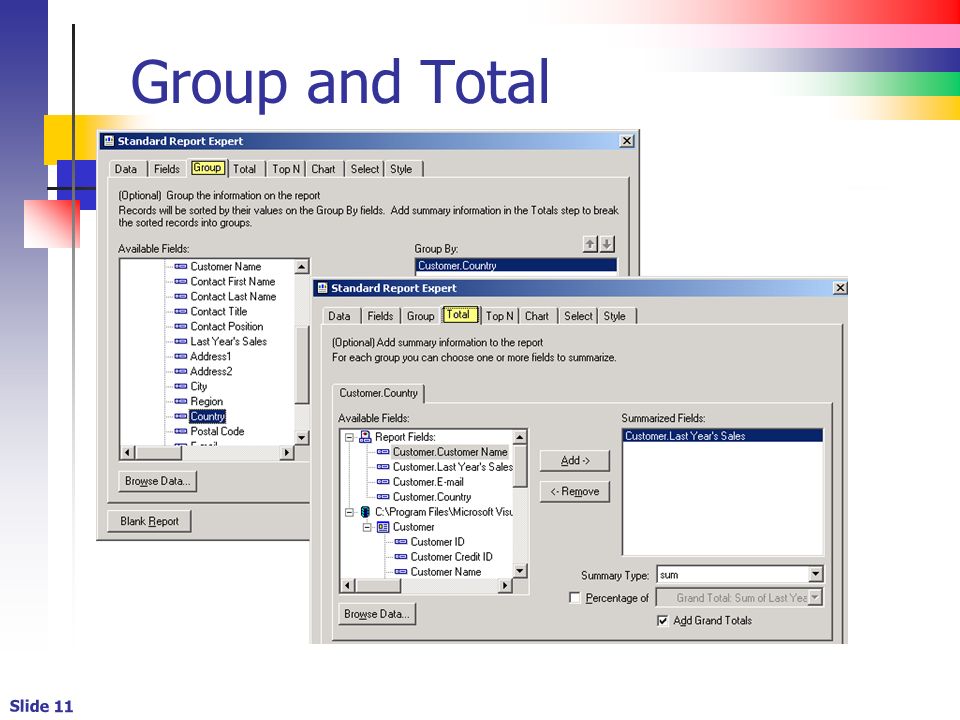Click Browse Data in the back window
Viewport: 960px width, 720px height.
pyautogui.click(x=157, y=481)
